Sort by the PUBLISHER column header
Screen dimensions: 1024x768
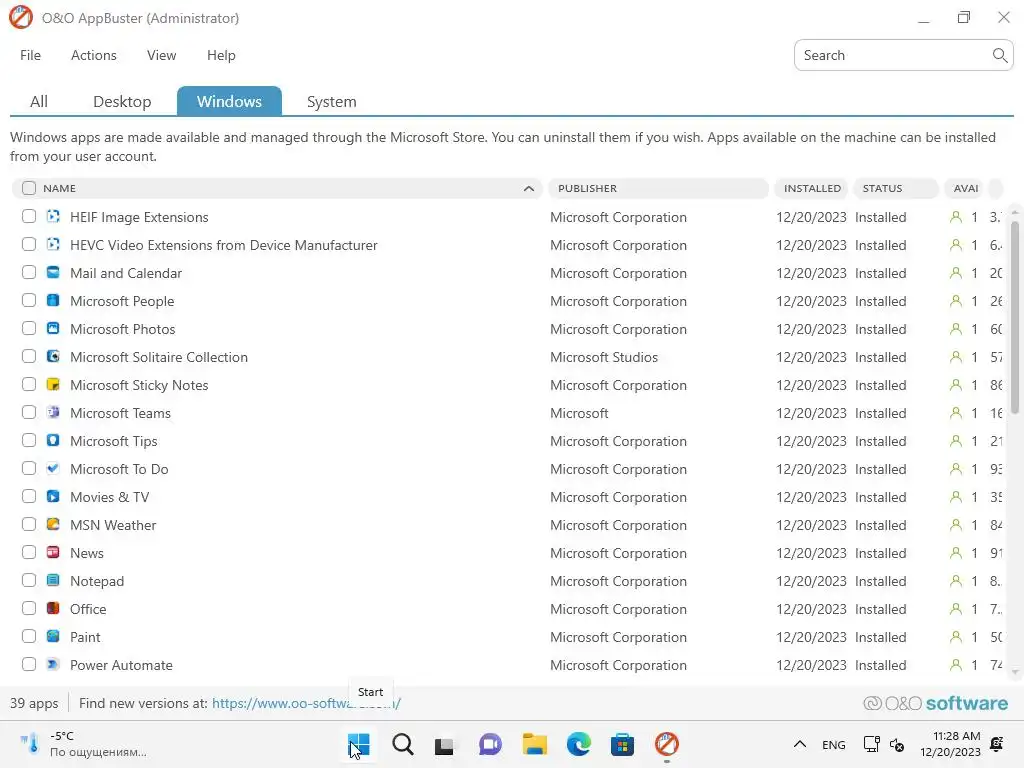(x=658, y=188)
